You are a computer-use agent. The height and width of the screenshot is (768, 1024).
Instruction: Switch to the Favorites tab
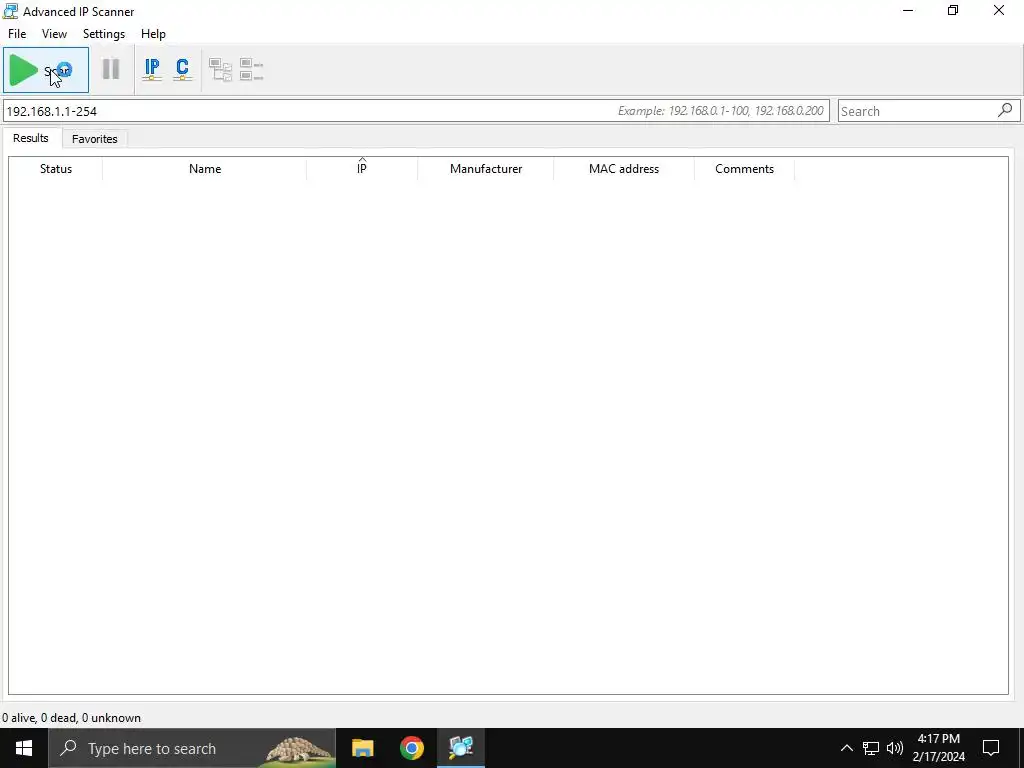coord(95,138)
